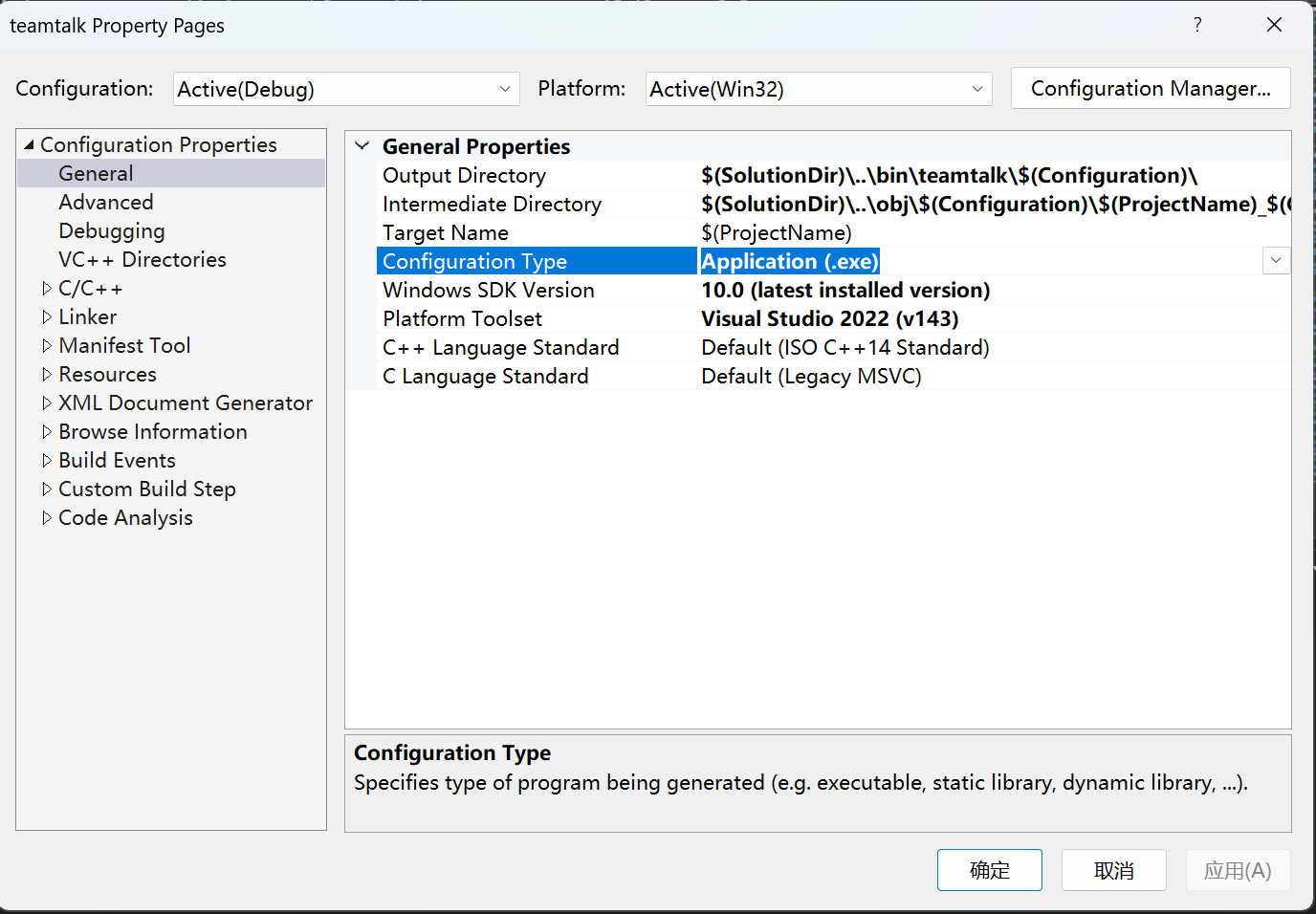Select the Linker tree label
The image size is (1316, 914).
(x=87, y=316)
